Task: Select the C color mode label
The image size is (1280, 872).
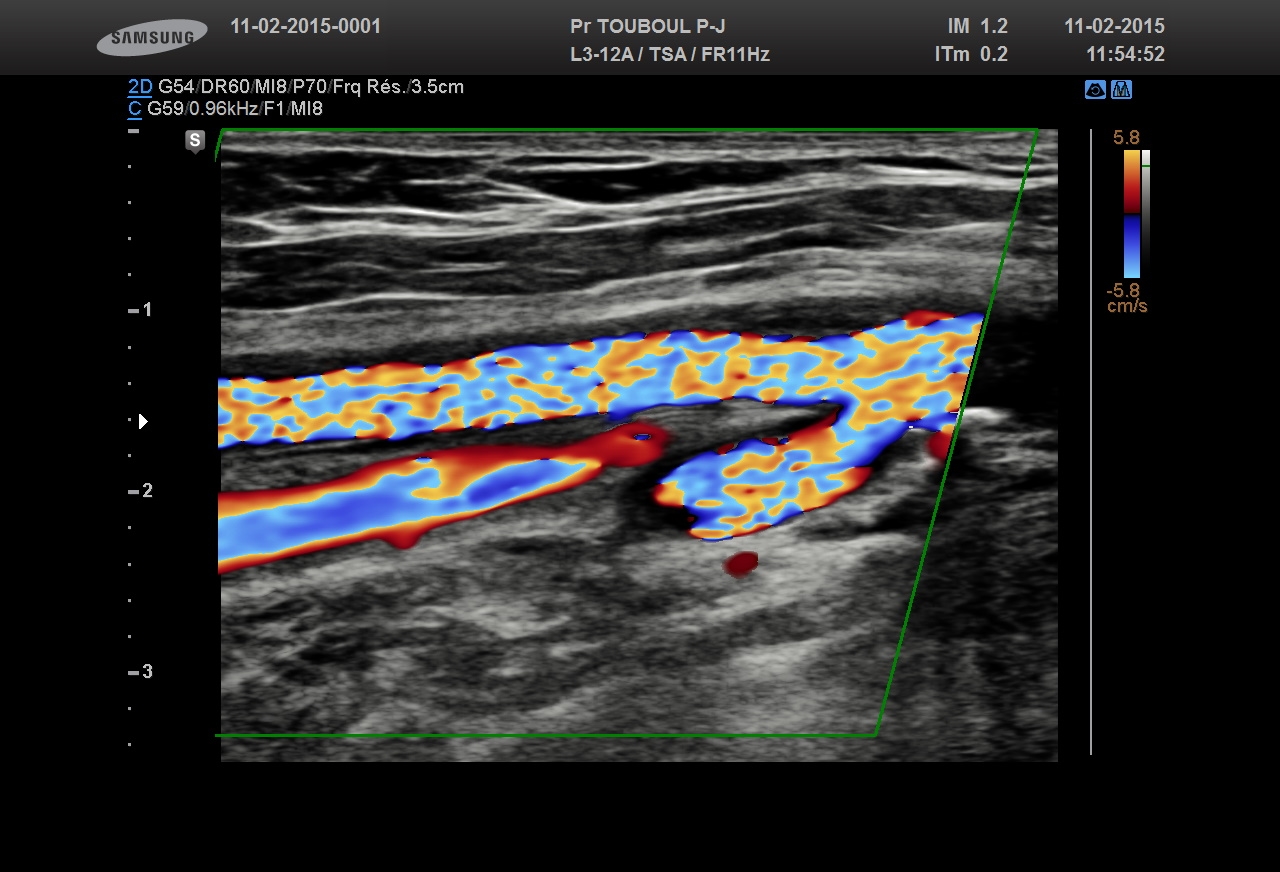Action: tap(134, 109)
